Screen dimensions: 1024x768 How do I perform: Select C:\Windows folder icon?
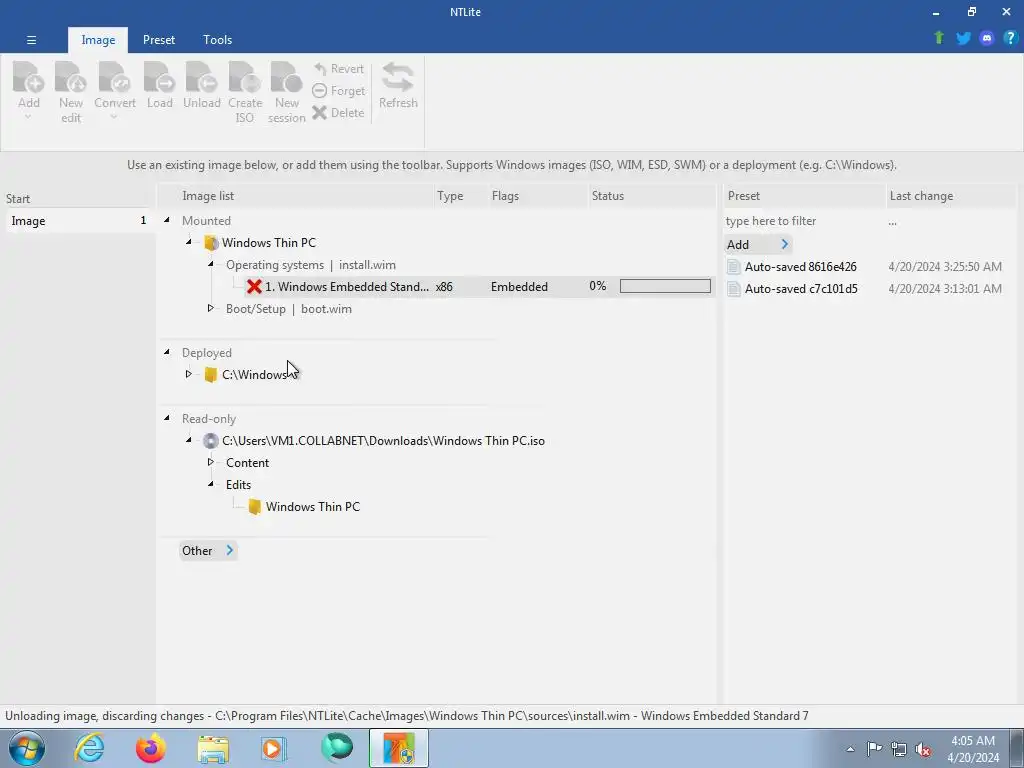210,375
